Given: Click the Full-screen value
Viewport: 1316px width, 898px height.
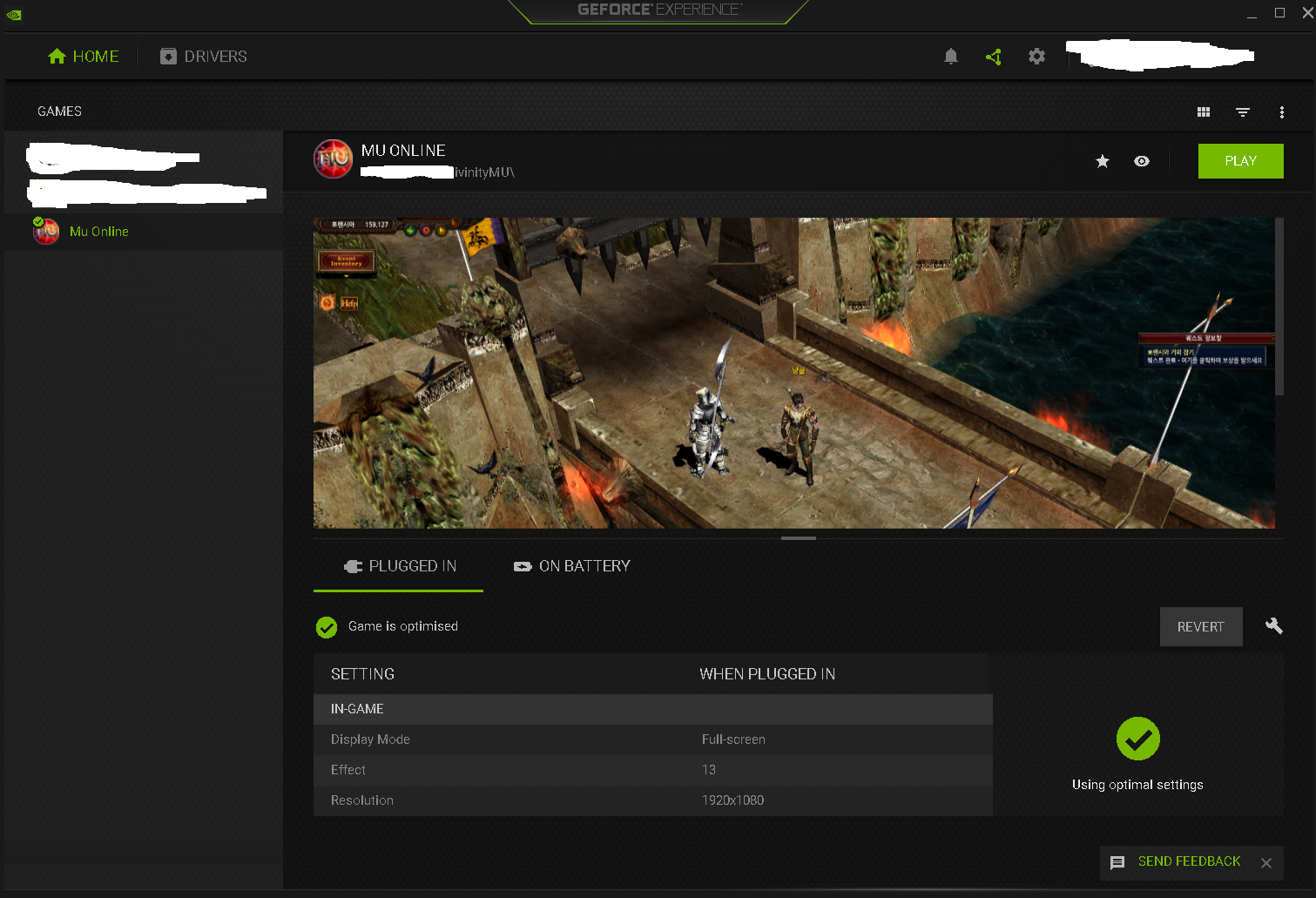Looking at the screenshot, I should [x=733, y=739].
